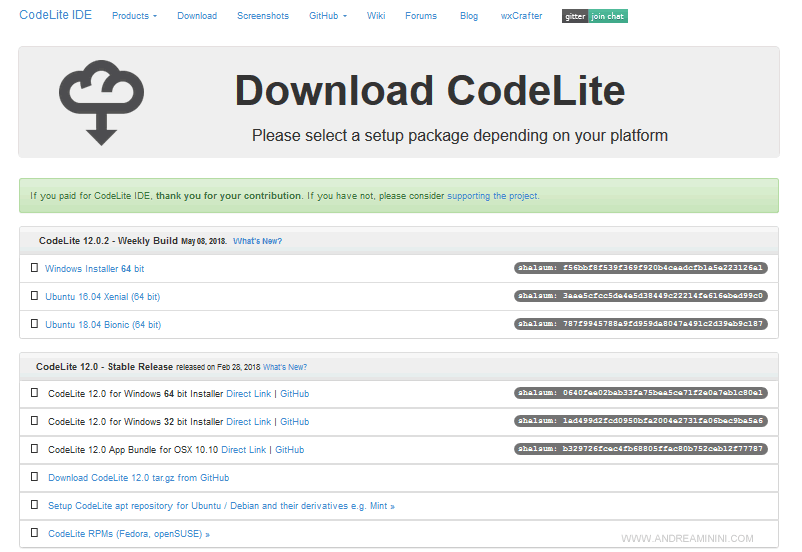Click the icon beside the apt repository entry
Screen dimensions: 802x552
tap(35, 506)
